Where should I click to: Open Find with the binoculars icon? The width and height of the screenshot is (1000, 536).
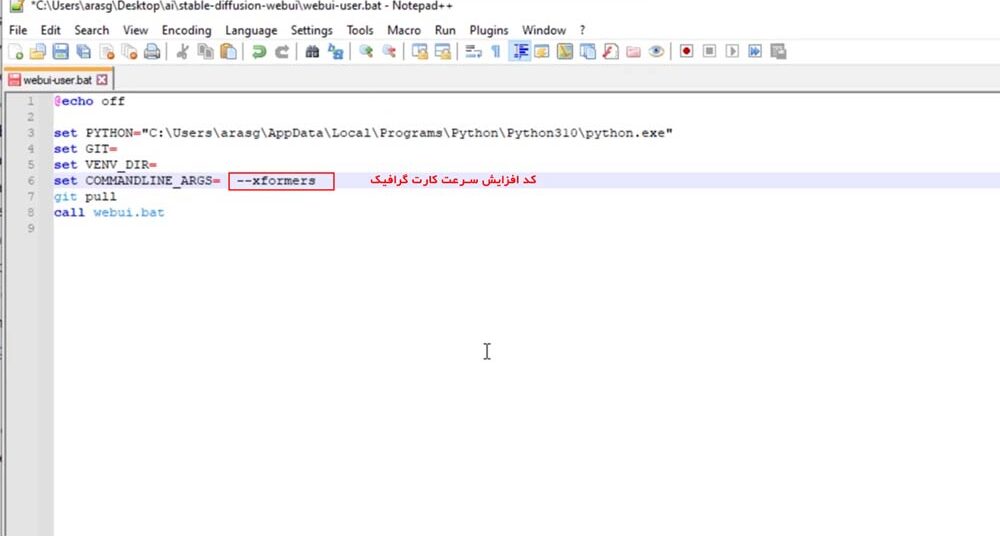312,52
